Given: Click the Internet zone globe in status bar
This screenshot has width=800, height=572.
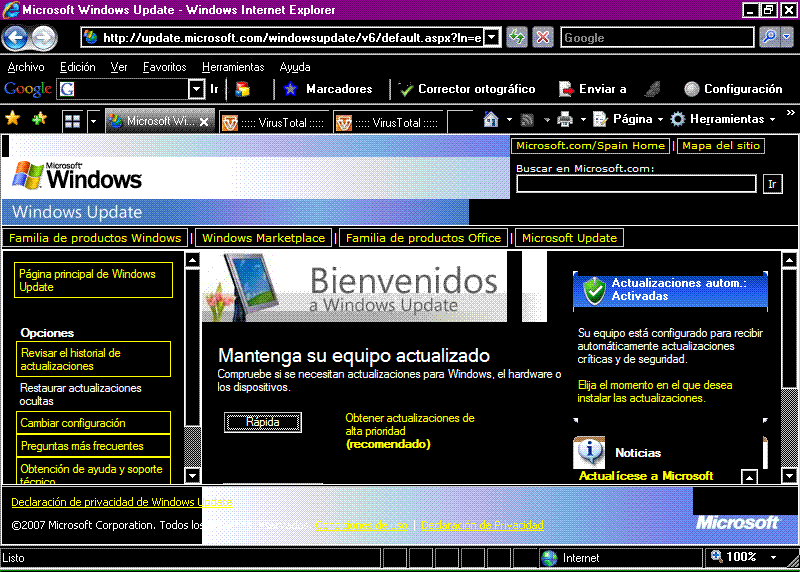Looking at the screenshot, I should point(549,558).
